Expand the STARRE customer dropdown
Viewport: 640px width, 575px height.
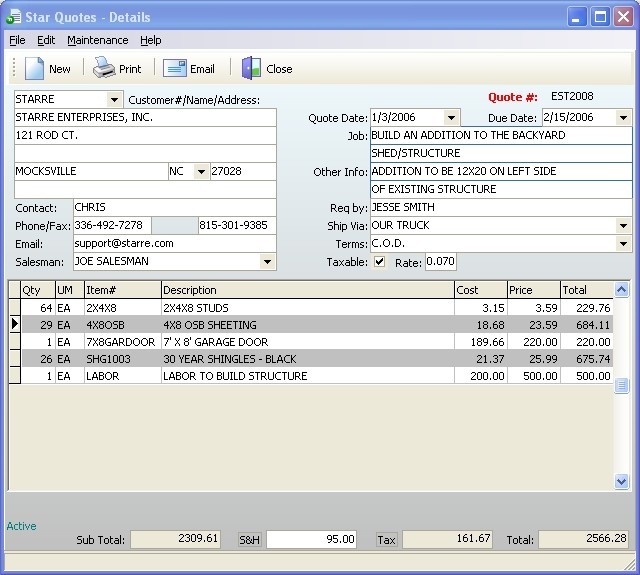click(x=114, y=99)
